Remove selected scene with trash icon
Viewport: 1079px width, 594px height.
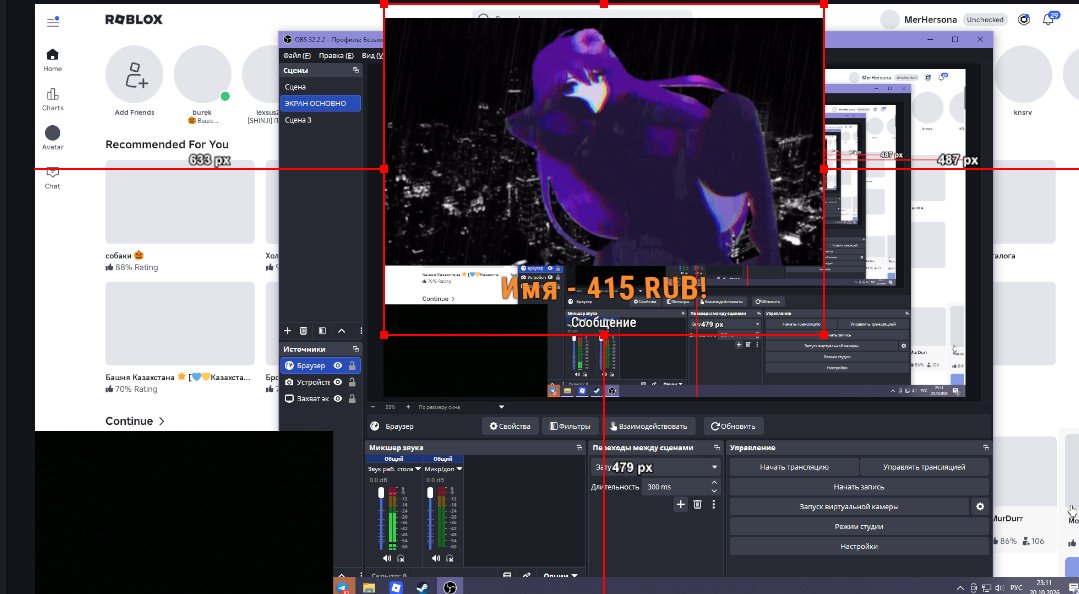tap(303, 331)
